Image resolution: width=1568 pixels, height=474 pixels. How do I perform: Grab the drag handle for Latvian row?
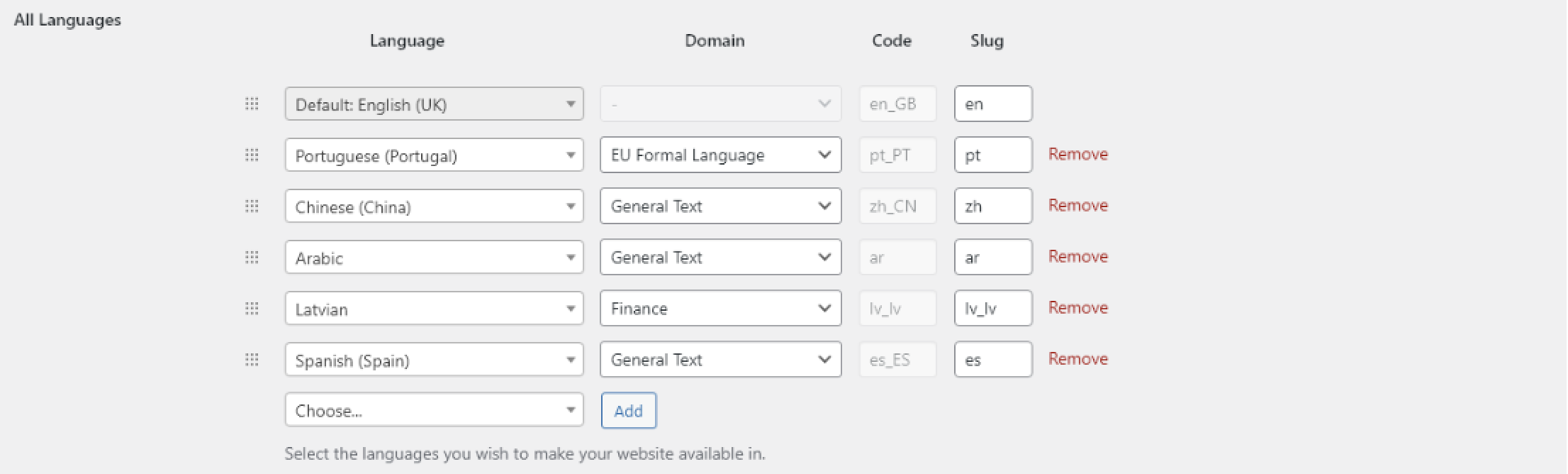point(252,308)
